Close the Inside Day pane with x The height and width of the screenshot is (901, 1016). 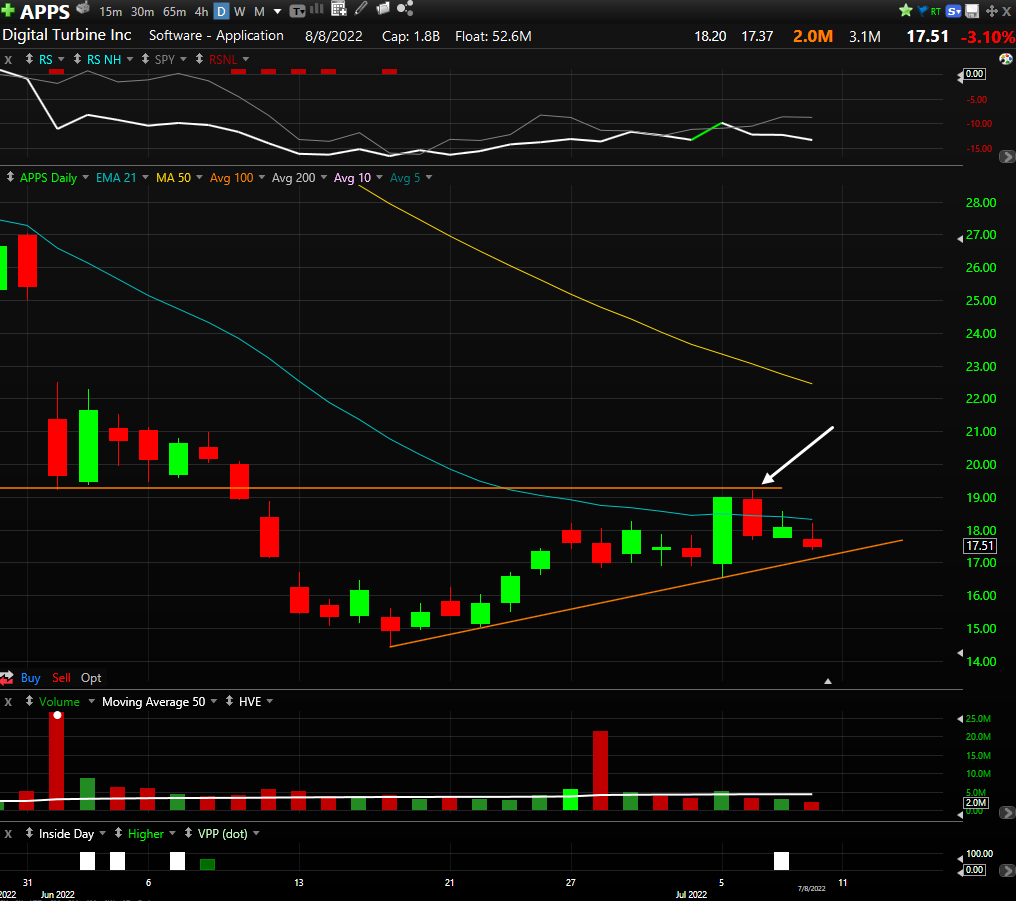pyautogui.click(x=8, y=834)
